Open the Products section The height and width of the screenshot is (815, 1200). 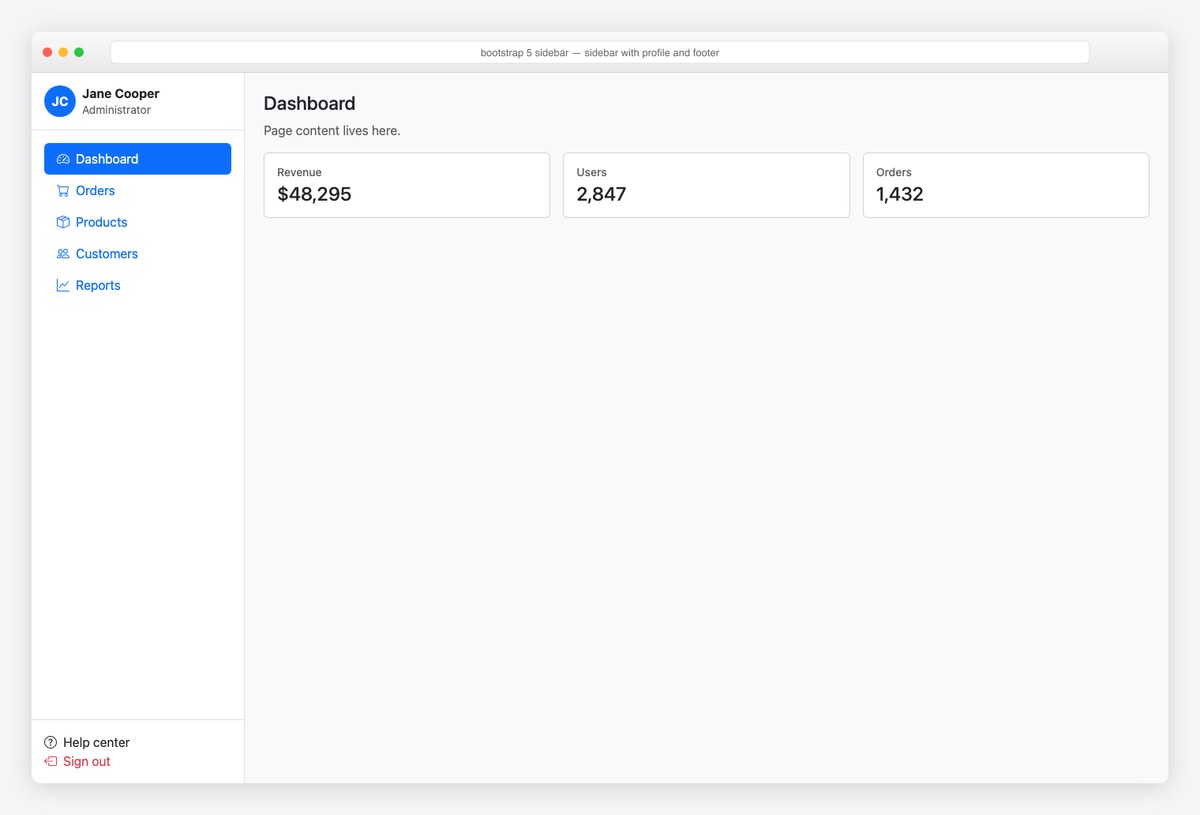138,222
